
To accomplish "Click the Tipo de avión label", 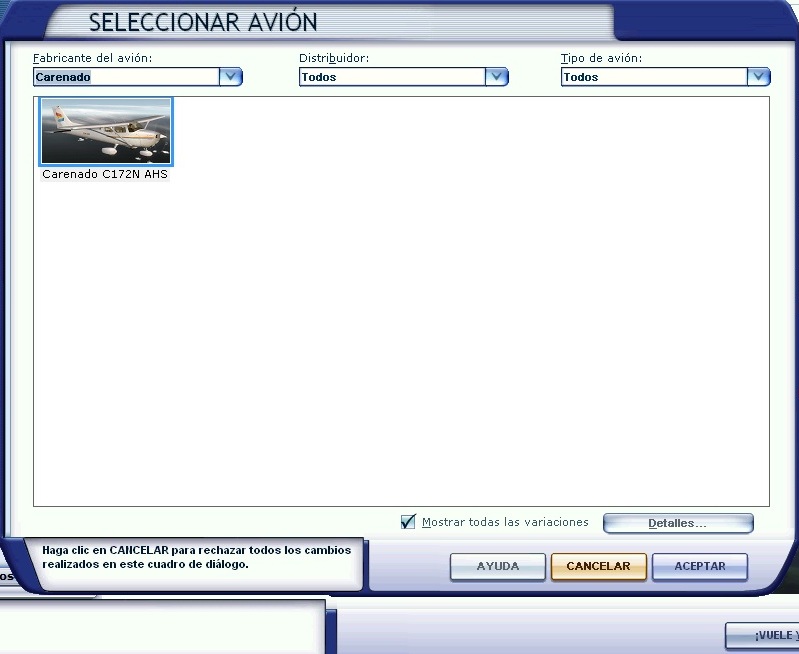I will point(601,58).
